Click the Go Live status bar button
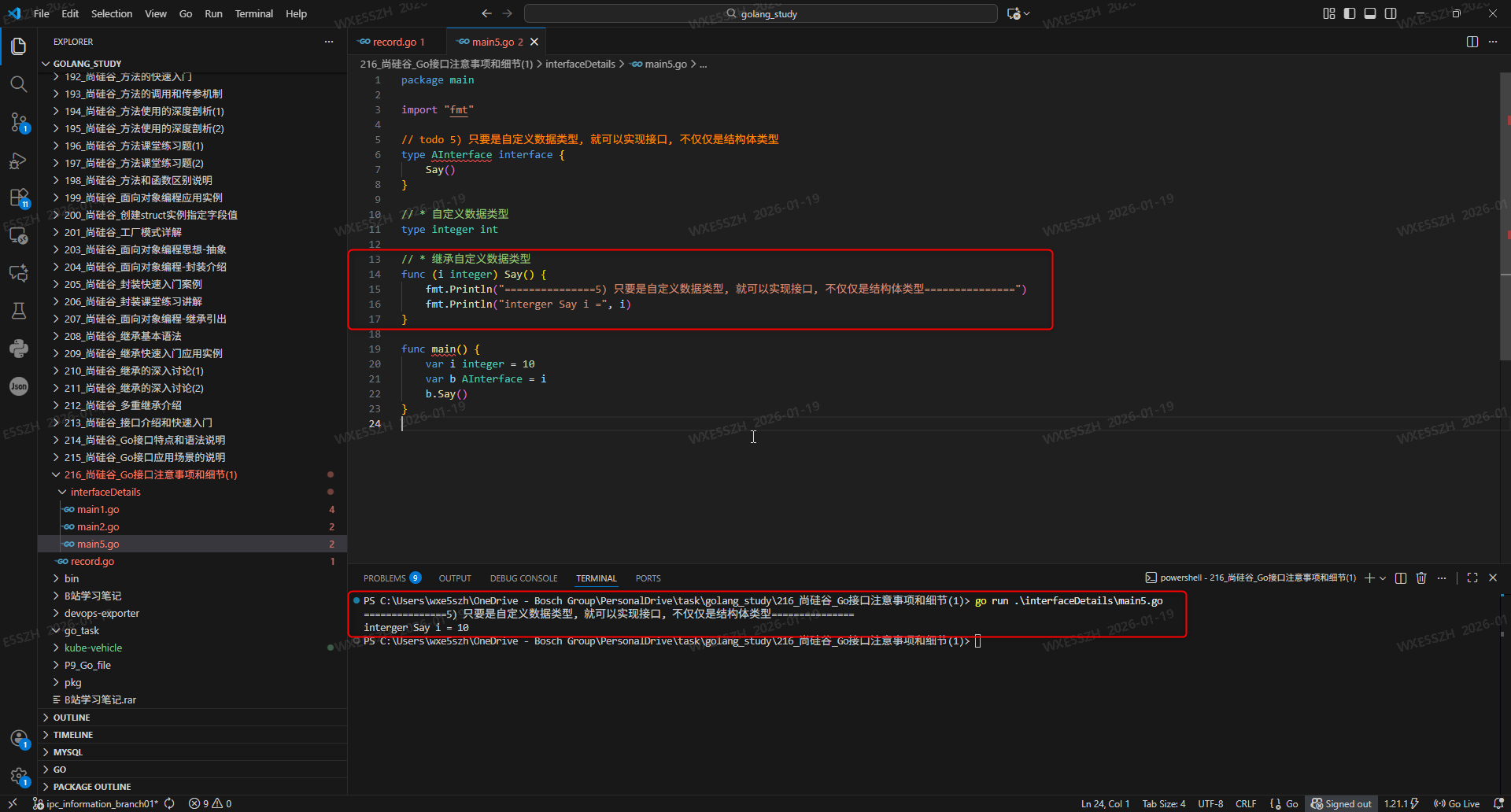Image resolution: width=1511 pixels, height=812 pixels. [1457, 803]
